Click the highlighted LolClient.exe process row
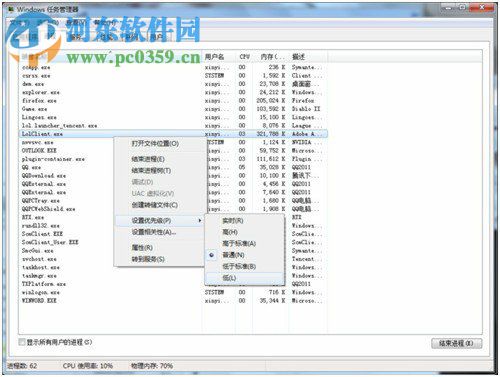Viewport: 500px width, 377px height. click(x=173, y=134)
